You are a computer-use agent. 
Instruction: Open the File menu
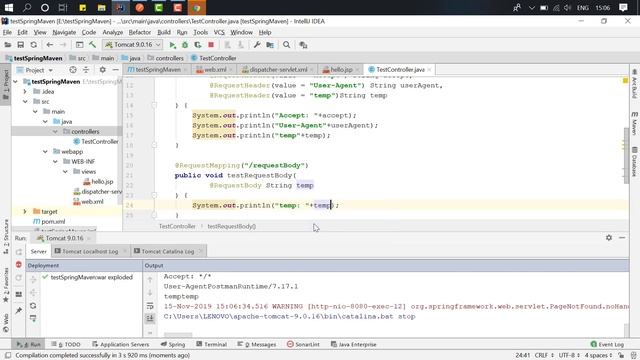7,32
